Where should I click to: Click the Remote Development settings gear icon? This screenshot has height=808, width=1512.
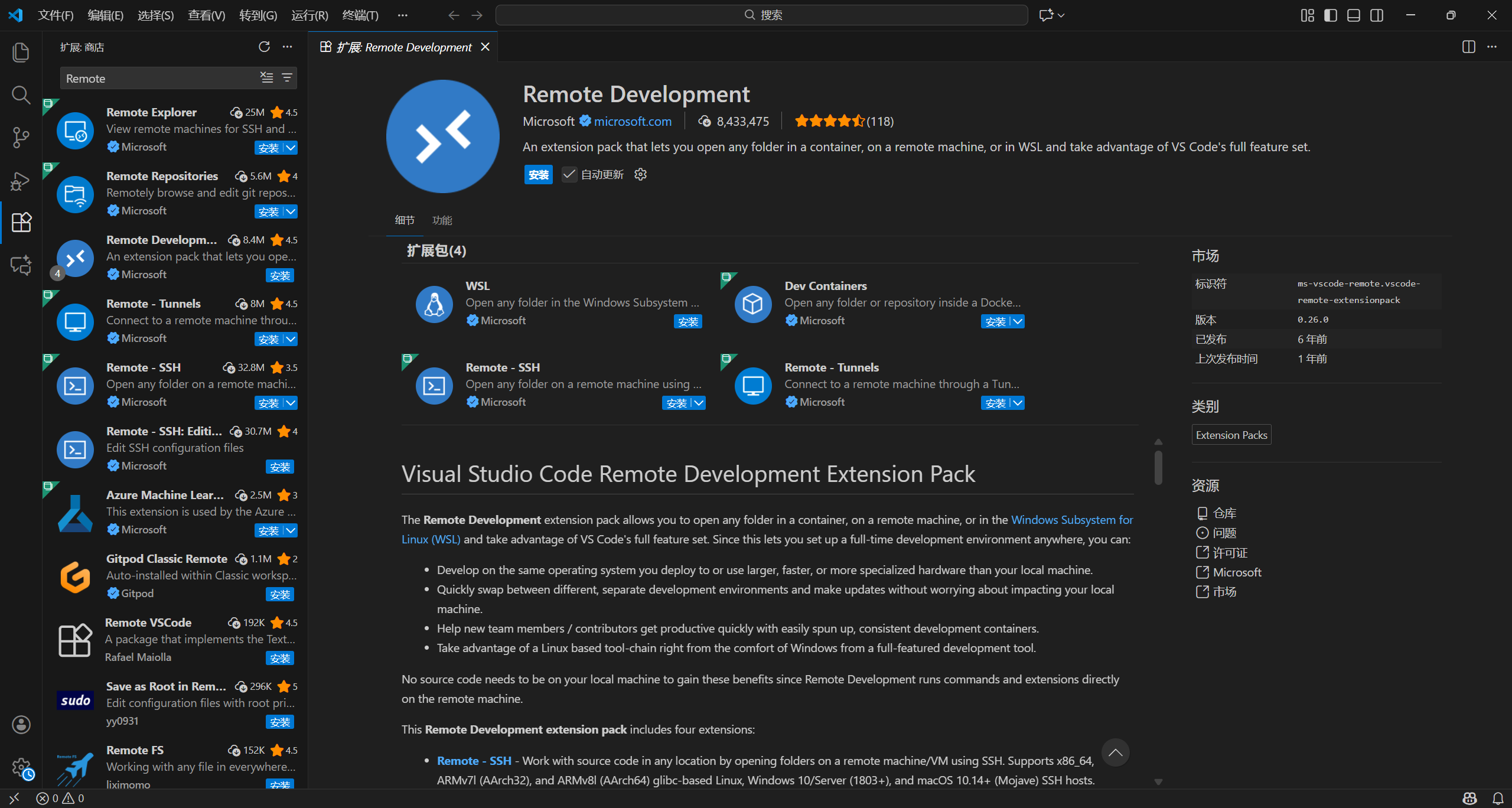(640, 174)
